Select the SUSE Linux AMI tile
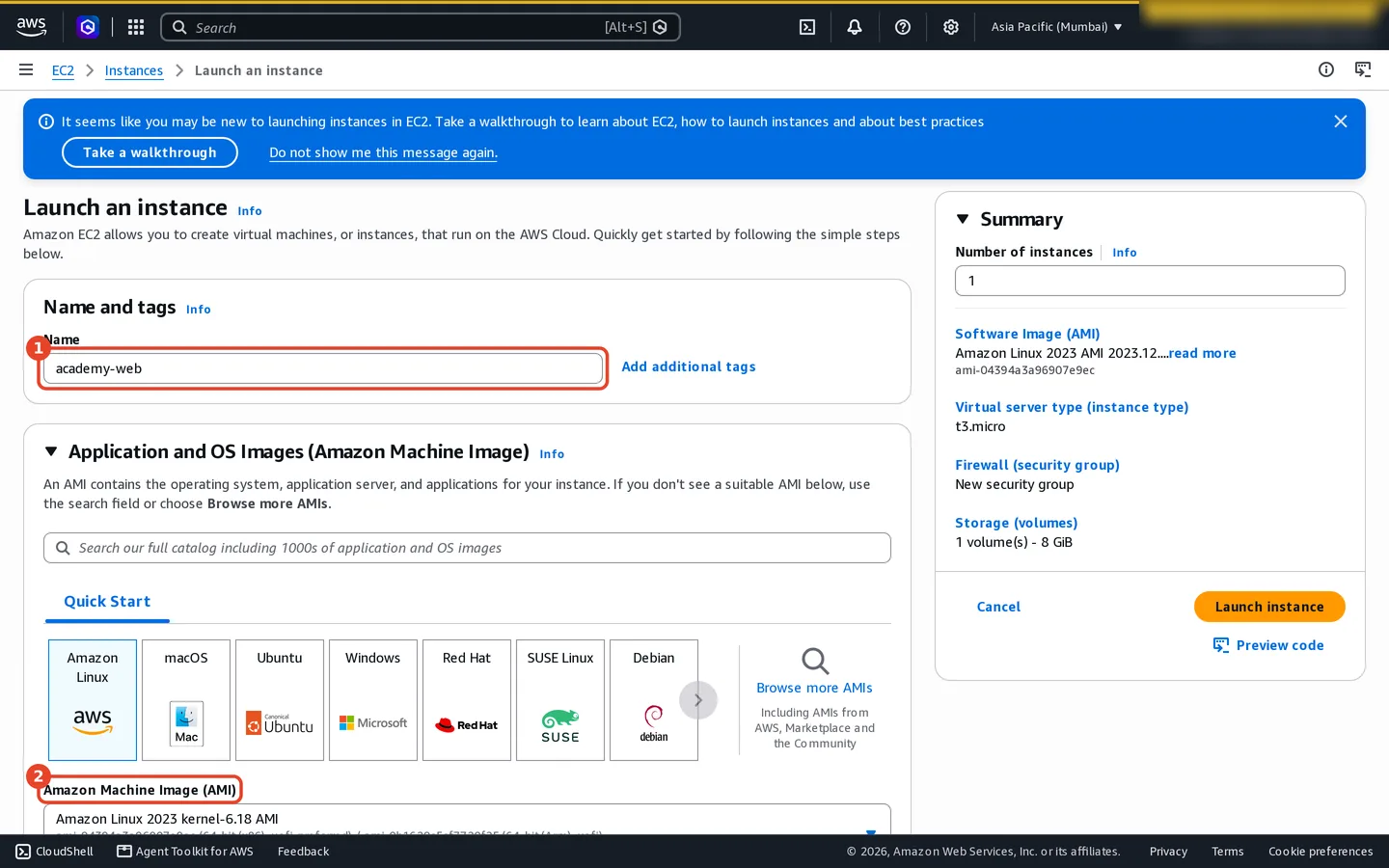This screenshot has height=868, width=1389. pos(560,700)
